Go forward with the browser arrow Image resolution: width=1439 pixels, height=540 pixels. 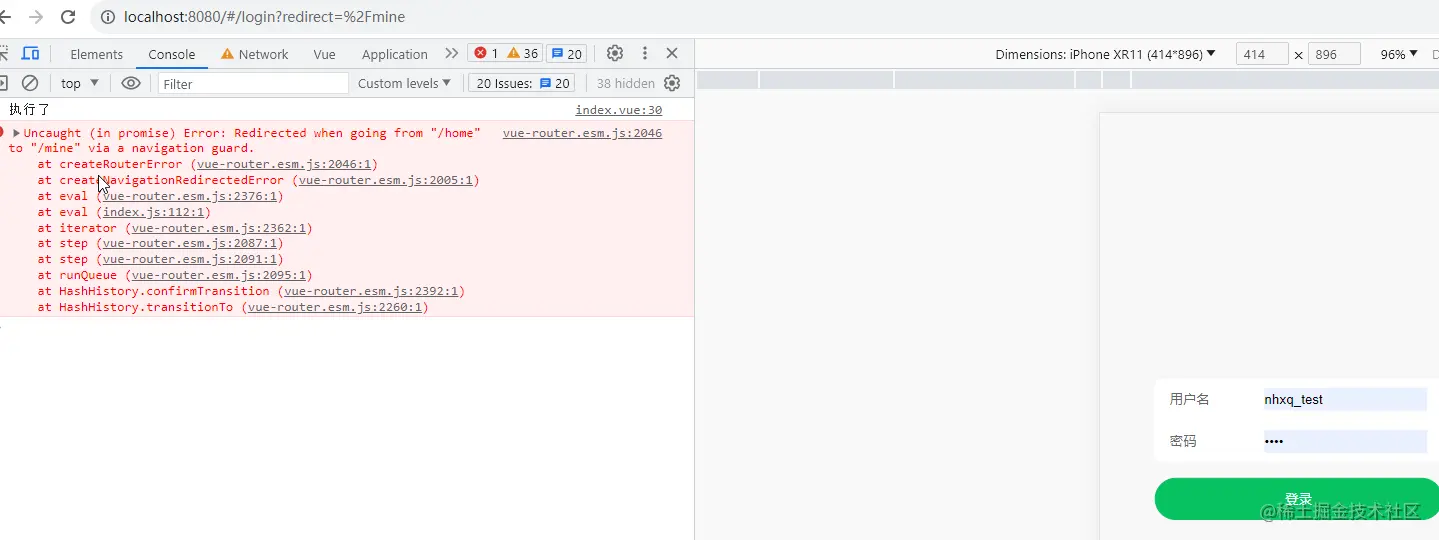pos(36,17)
